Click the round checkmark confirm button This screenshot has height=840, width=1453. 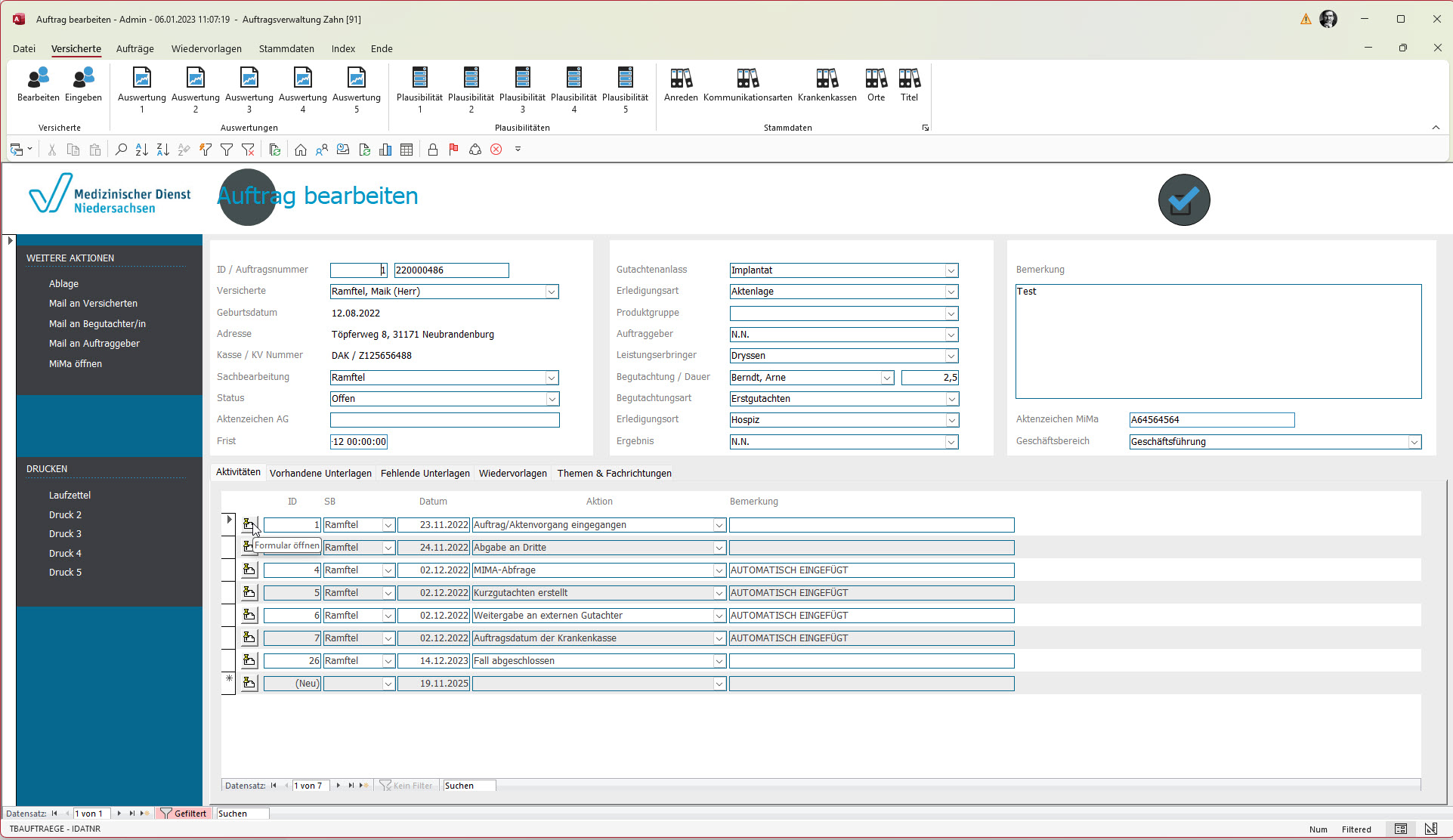point(1183,200)
